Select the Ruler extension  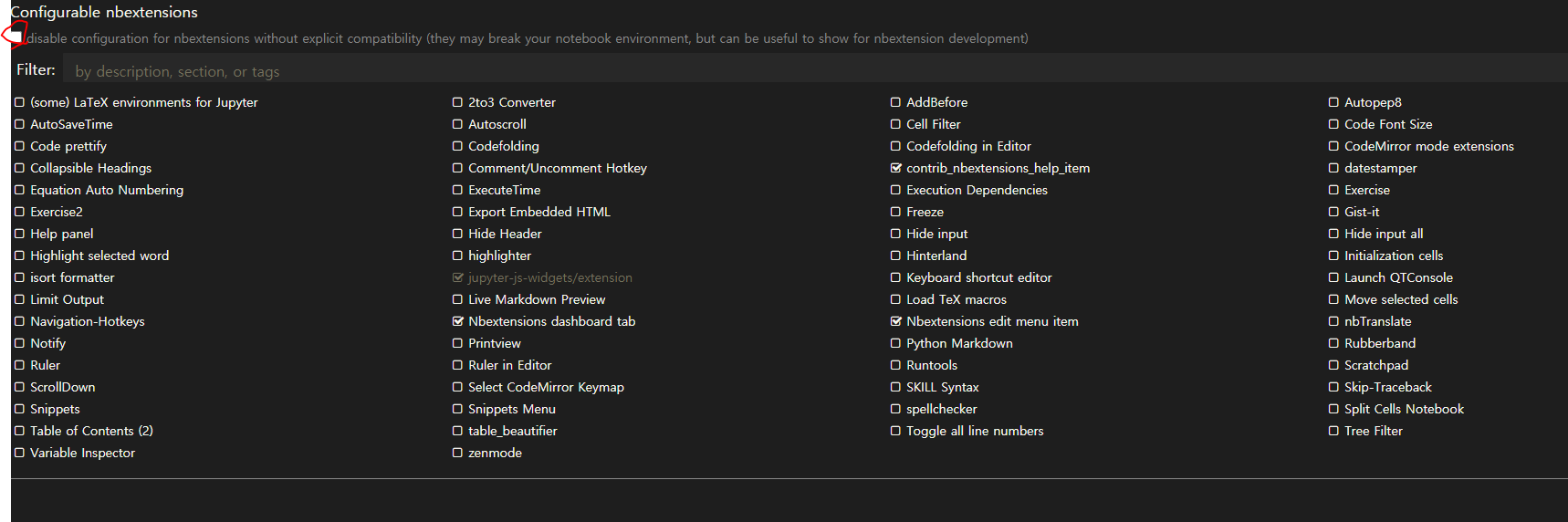coord(45,365)
